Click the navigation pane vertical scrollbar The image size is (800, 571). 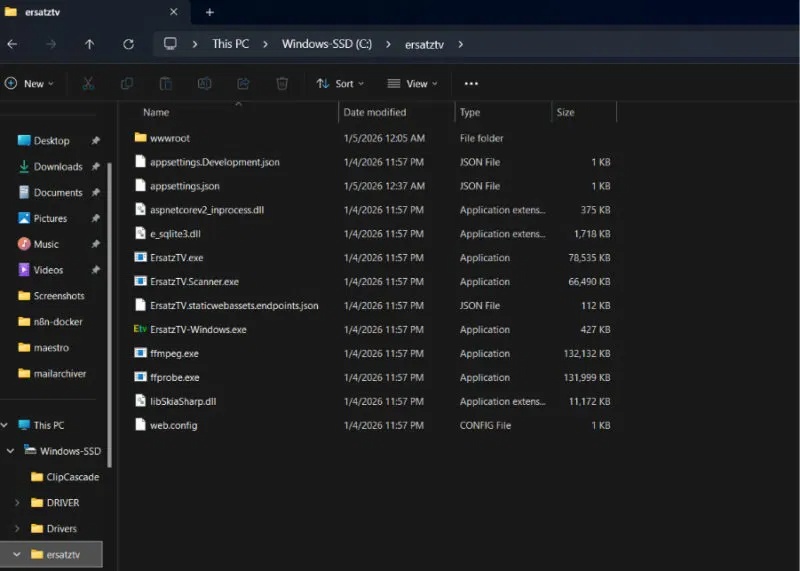coord(110,300)
